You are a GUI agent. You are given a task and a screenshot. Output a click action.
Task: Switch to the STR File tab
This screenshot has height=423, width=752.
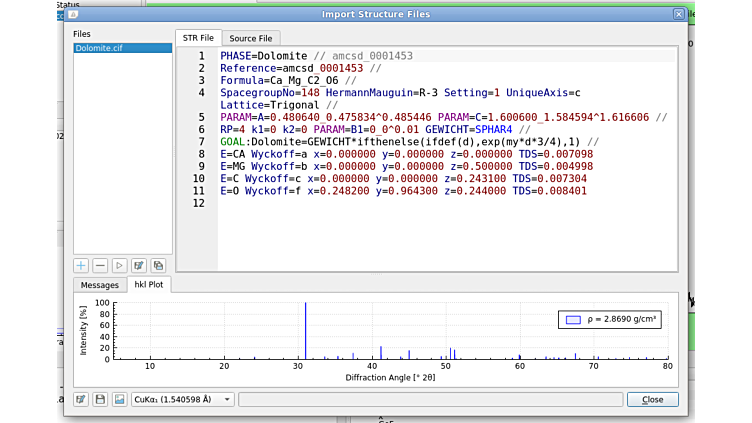(196, 38)
